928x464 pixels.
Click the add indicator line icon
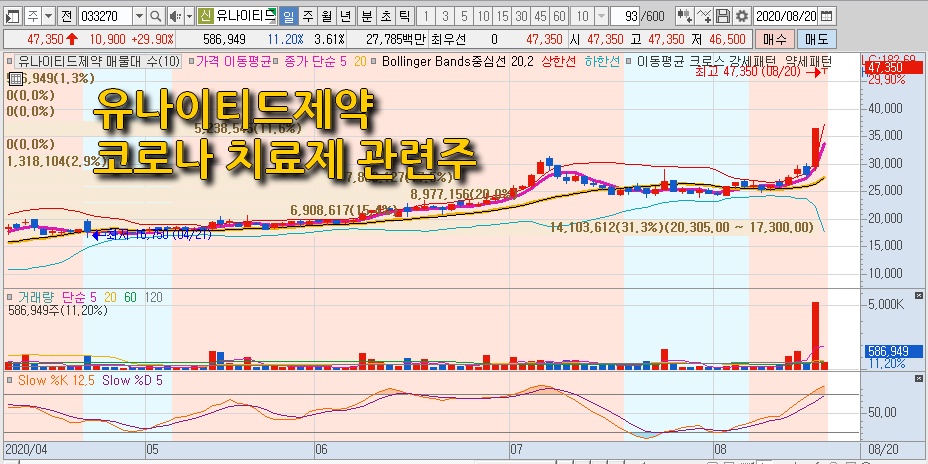(x=704, y=16)
